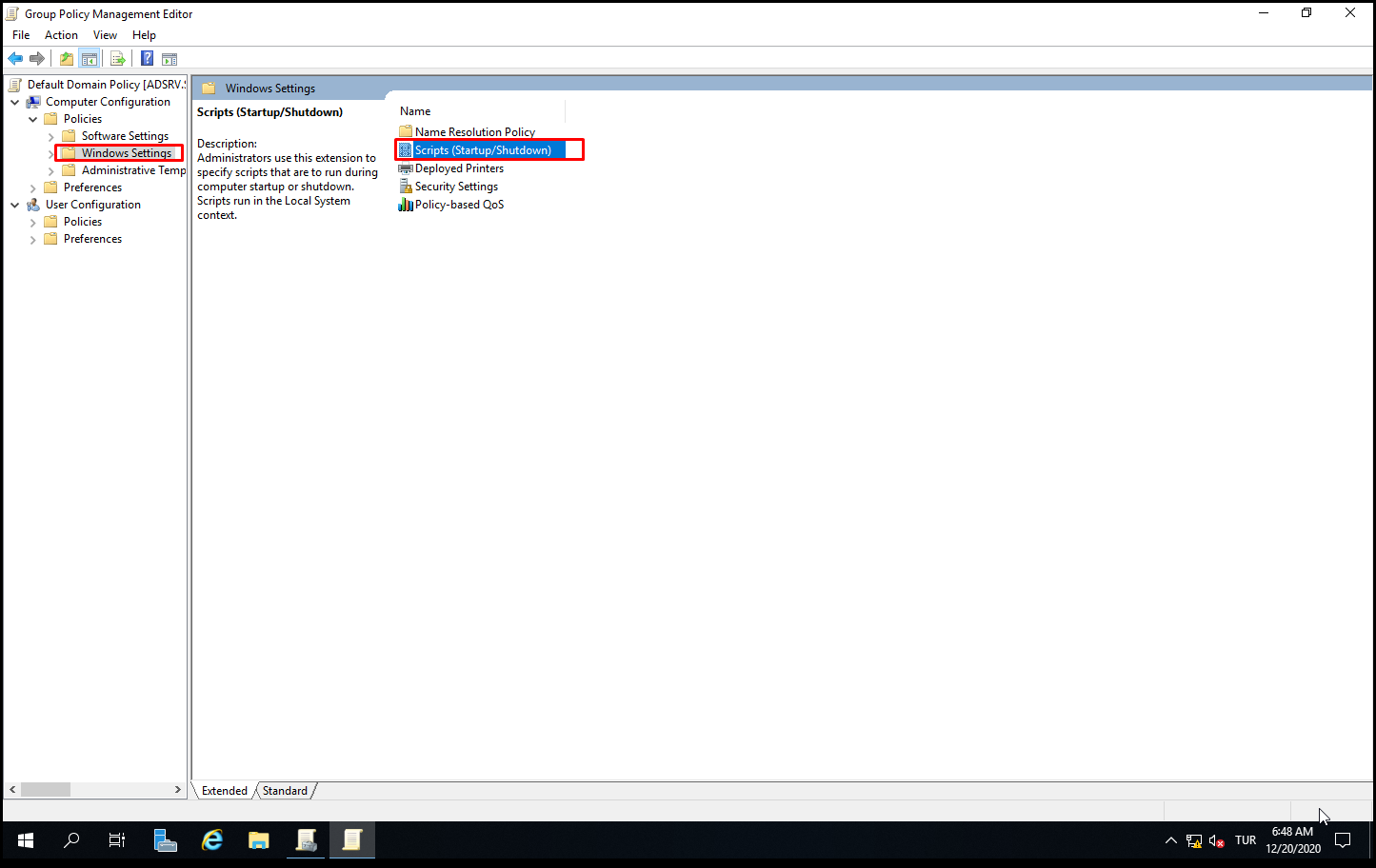This screenshot has width=1376, height=868.
Task: Select Default Domain Policy scroll icon in tree
Action: pyautogui.click(x=15, y=85)
